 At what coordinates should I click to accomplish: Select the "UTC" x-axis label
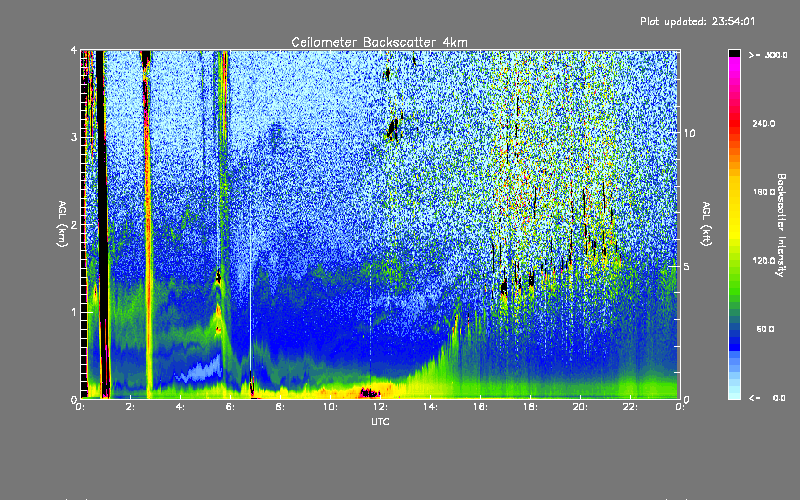[x=380, y=422]
